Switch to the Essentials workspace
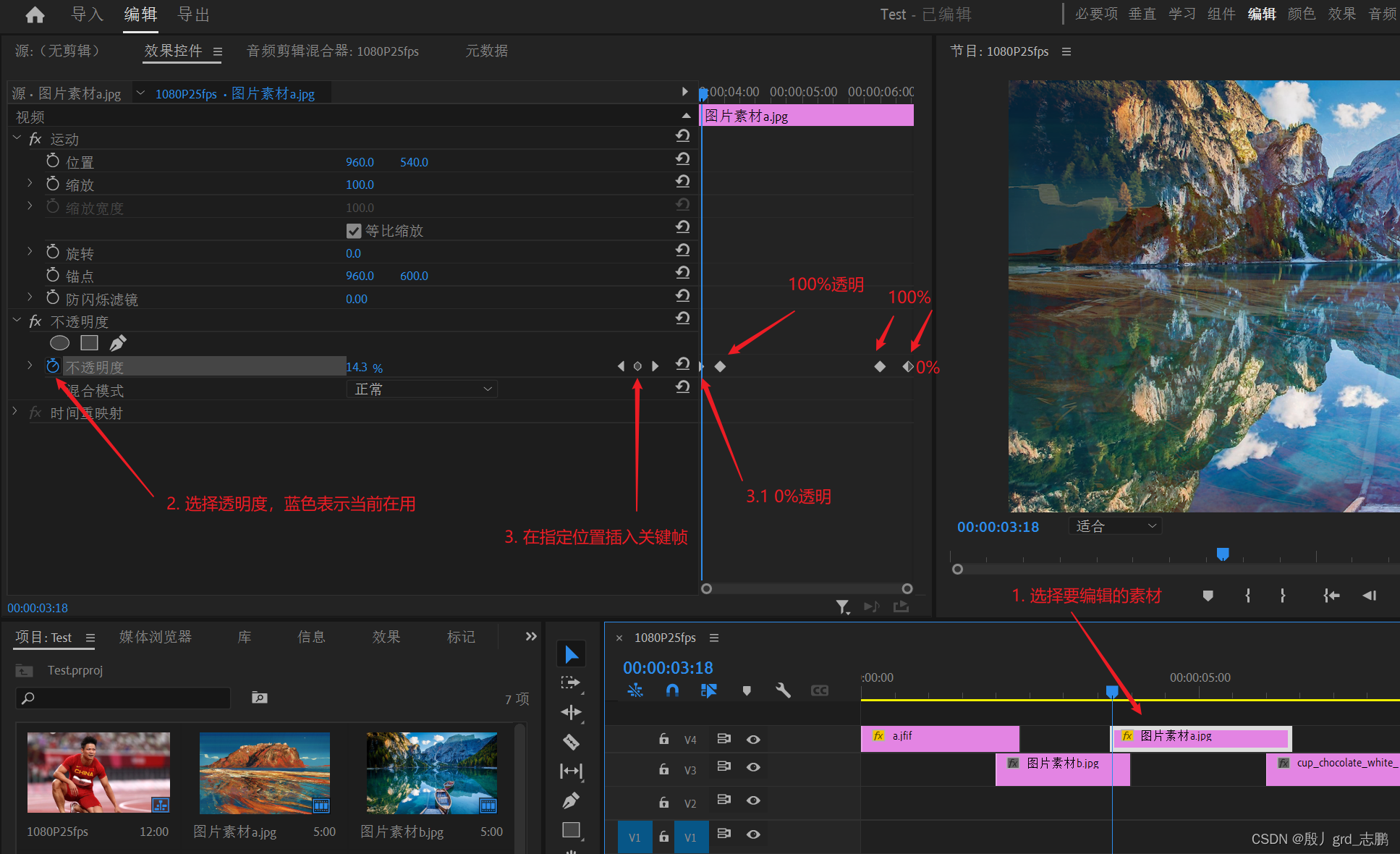The height and width of the screenshot is (854, 1400). pyautogui.click(x=1096, y=14)
